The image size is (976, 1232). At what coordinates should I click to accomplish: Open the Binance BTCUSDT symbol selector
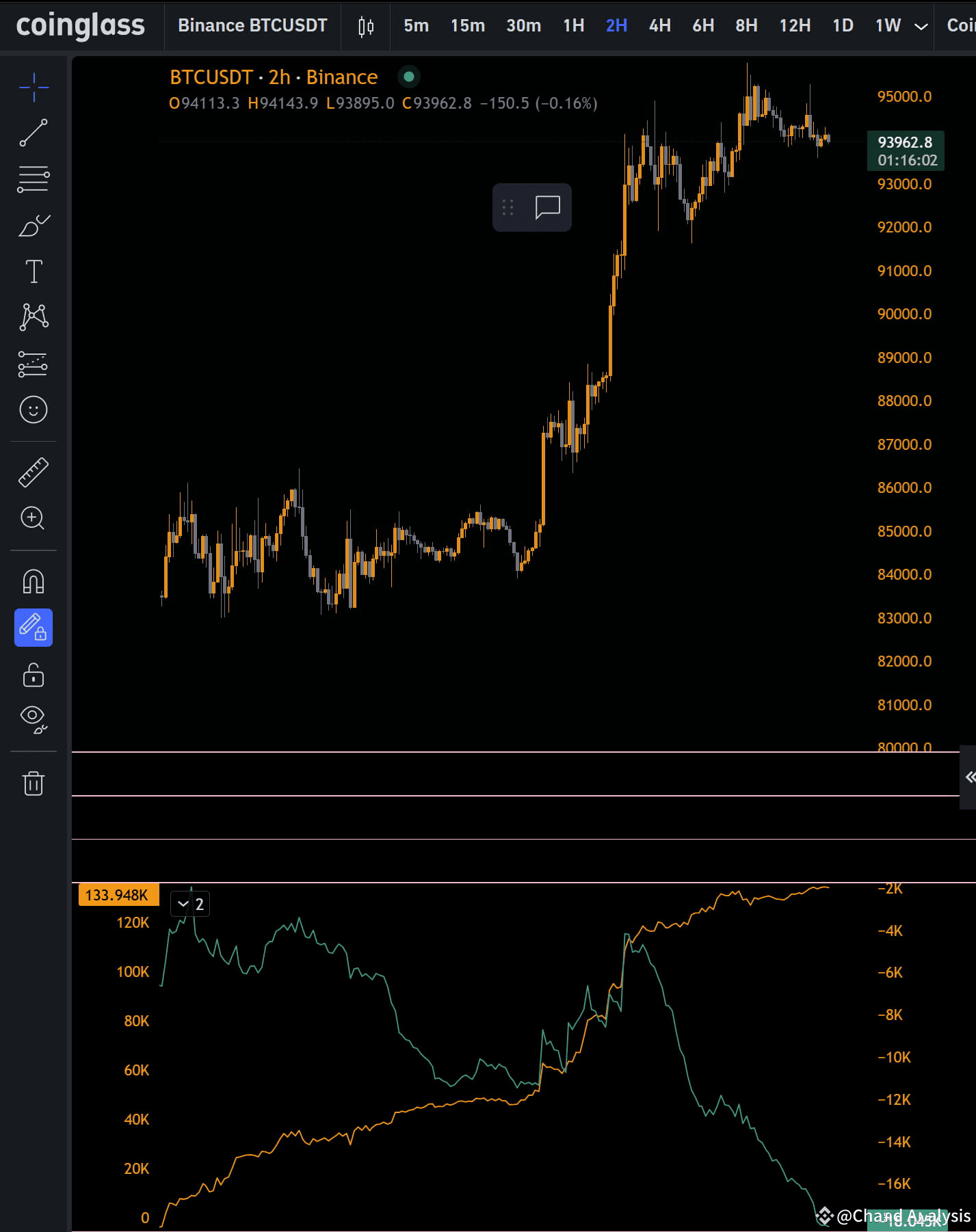pyautogui.click(x=252, y=26)
